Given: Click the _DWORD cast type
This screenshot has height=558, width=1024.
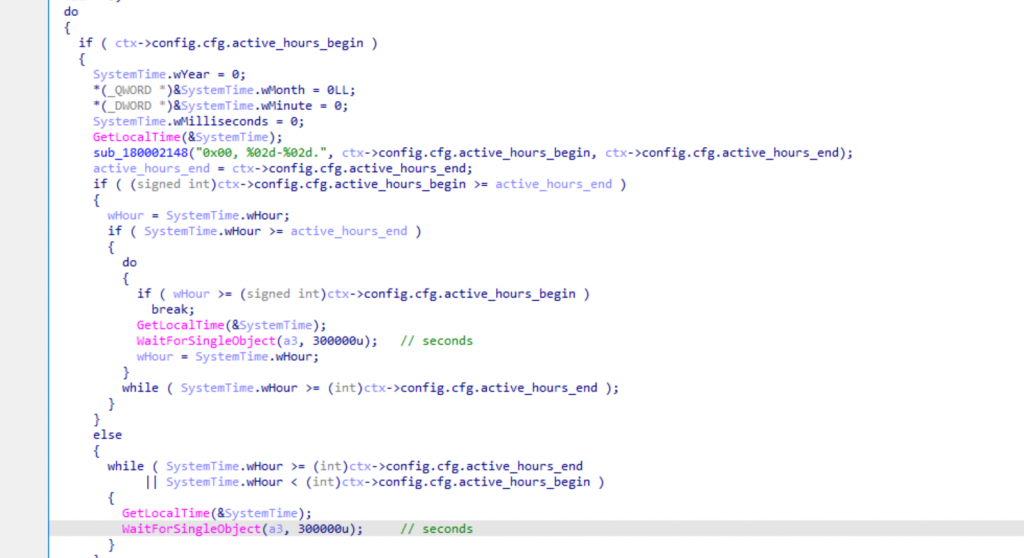Looking at the screenshot, I should [x=128, y=105].
